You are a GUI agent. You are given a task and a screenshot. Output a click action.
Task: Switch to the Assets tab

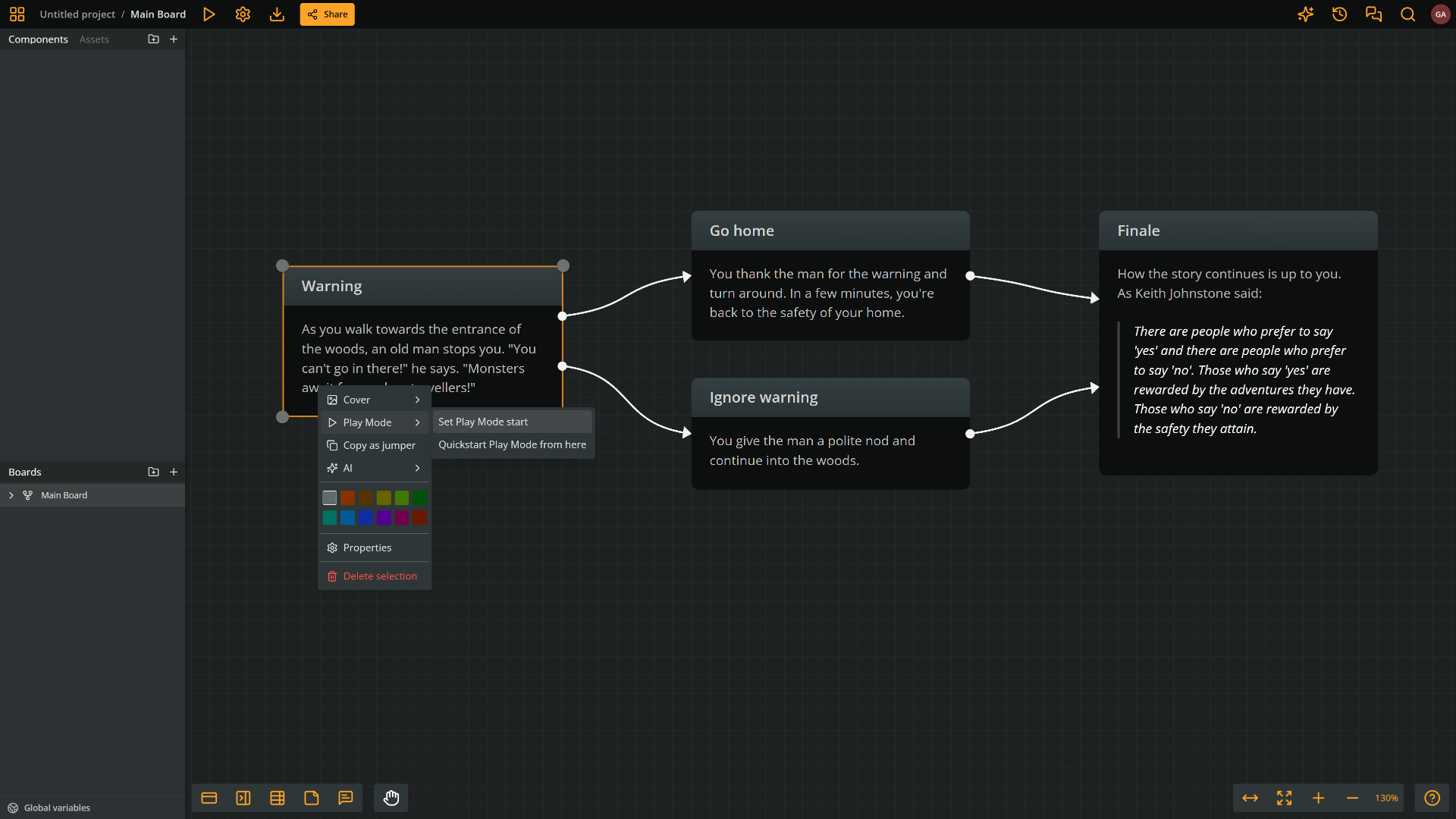(94, 39)
